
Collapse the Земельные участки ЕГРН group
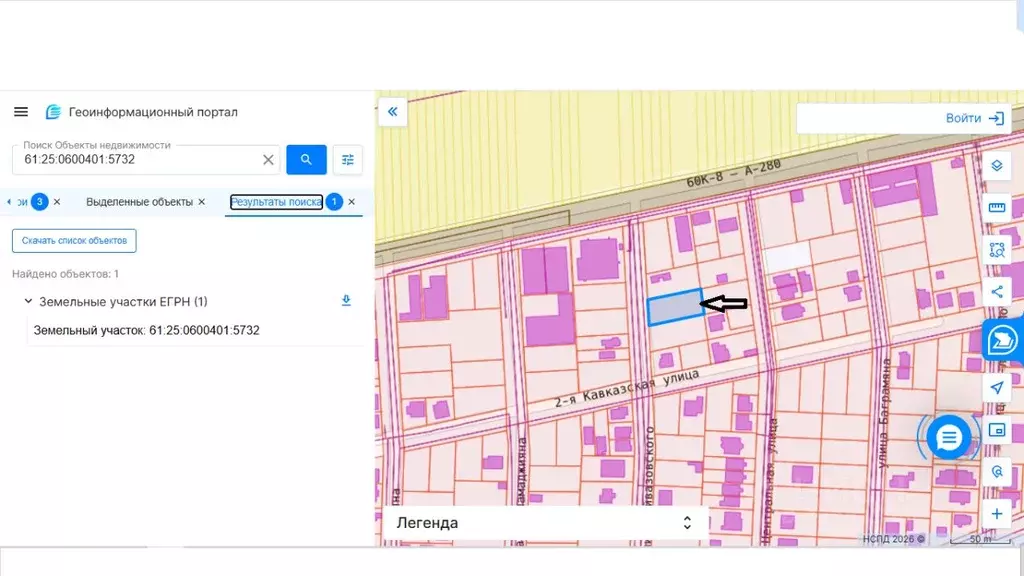27,301
